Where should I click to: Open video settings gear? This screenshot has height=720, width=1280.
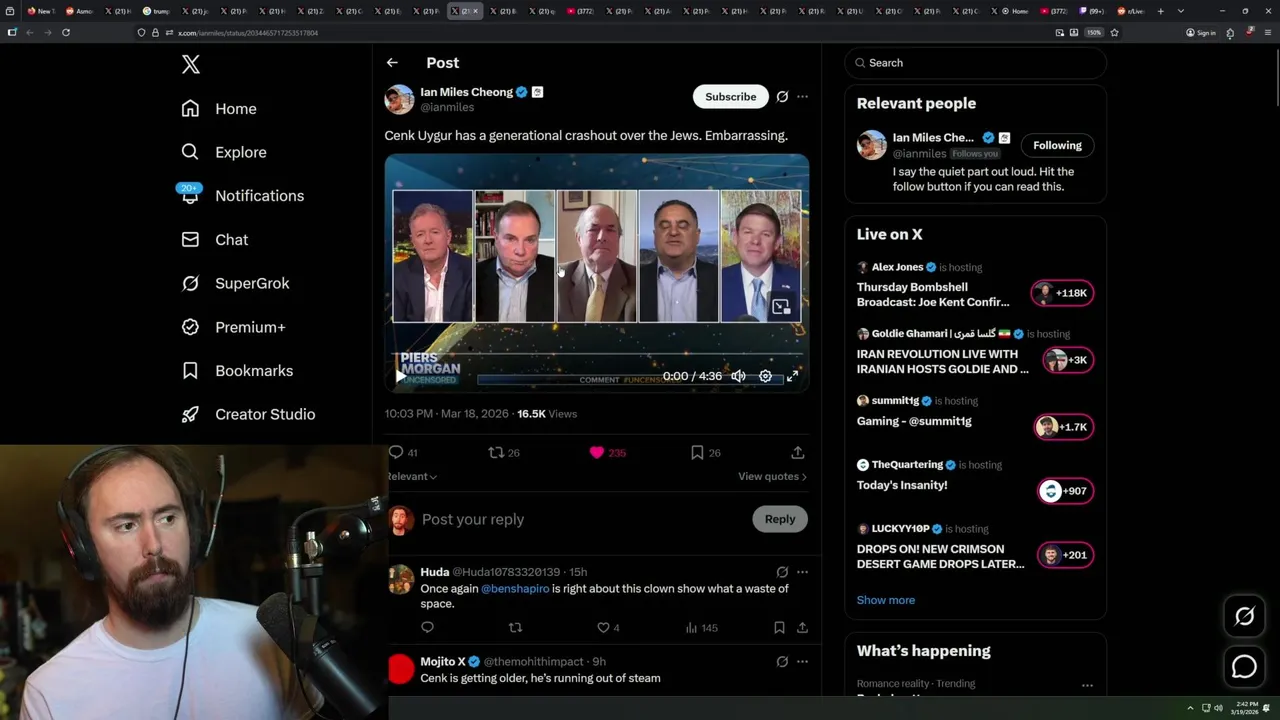coord(765,376)
